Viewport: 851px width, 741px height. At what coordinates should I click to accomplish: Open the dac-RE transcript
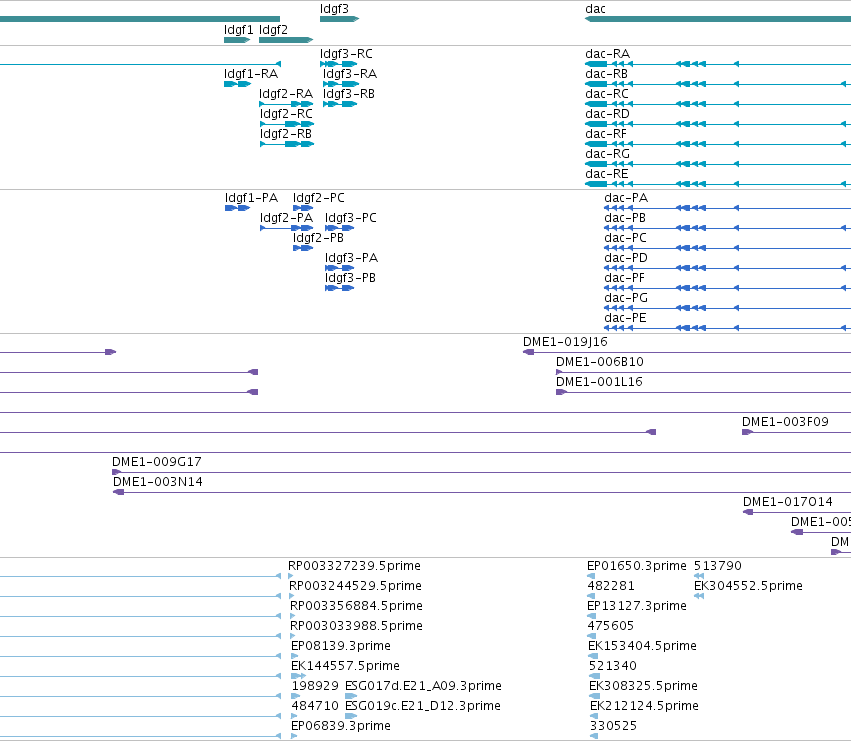pyautogui.click(x=717, y=184)
